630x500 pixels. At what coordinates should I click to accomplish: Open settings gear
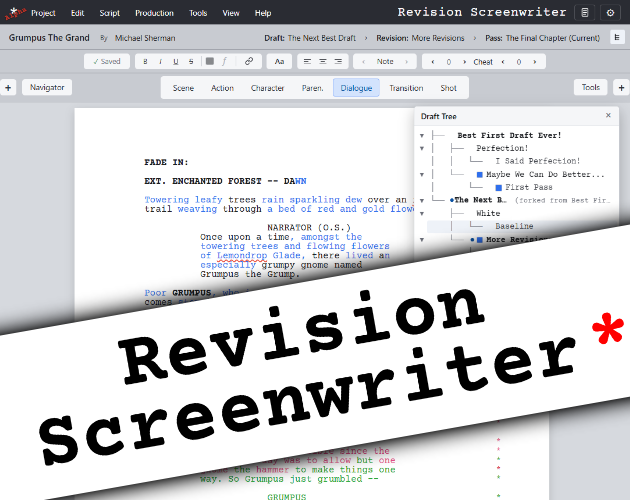click(610, 12)
